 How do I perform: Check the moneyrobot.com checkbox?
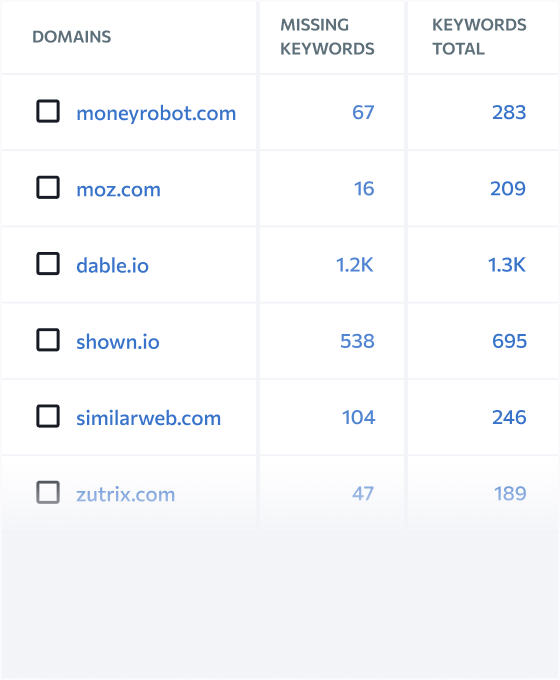click(48, 111)
